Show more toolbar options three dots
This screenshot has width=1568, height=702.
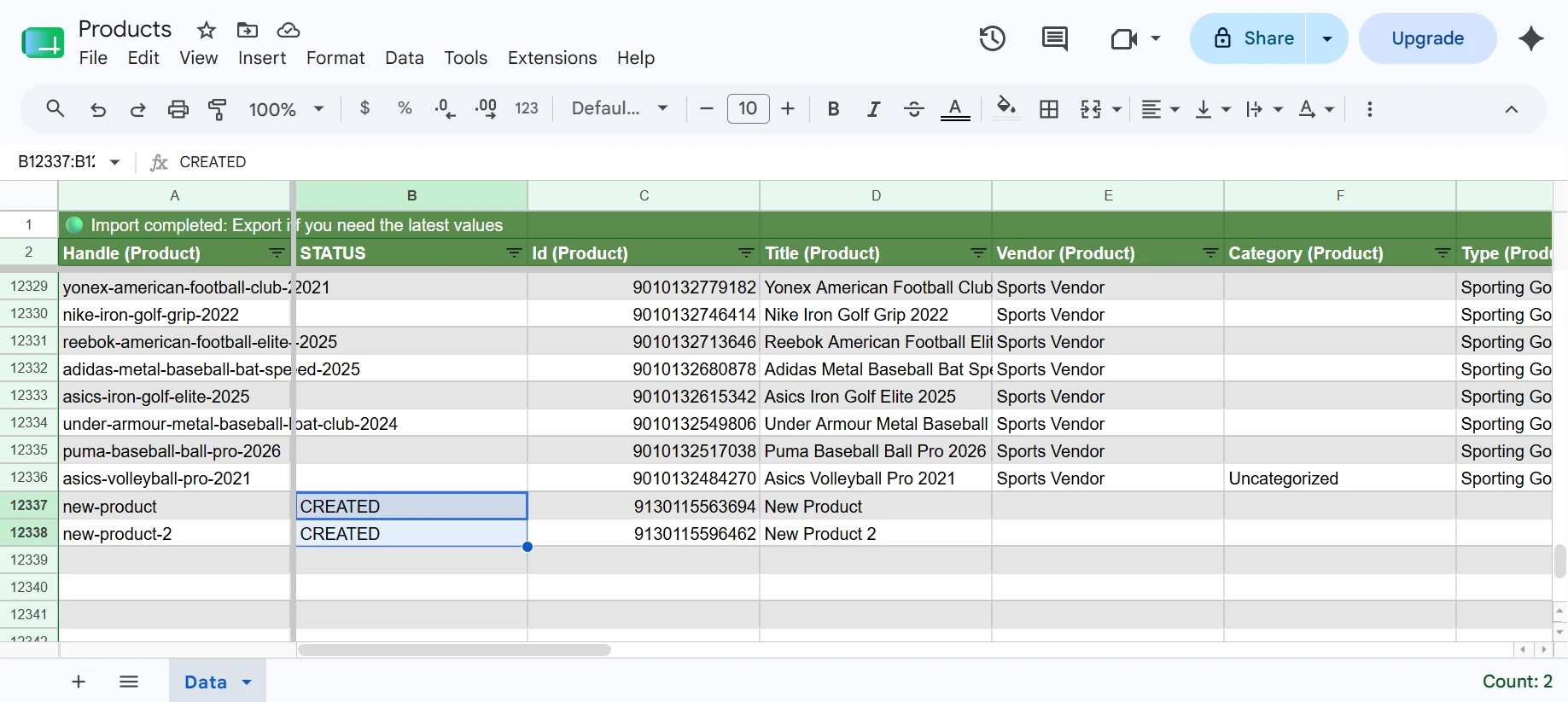point(1369,109)
